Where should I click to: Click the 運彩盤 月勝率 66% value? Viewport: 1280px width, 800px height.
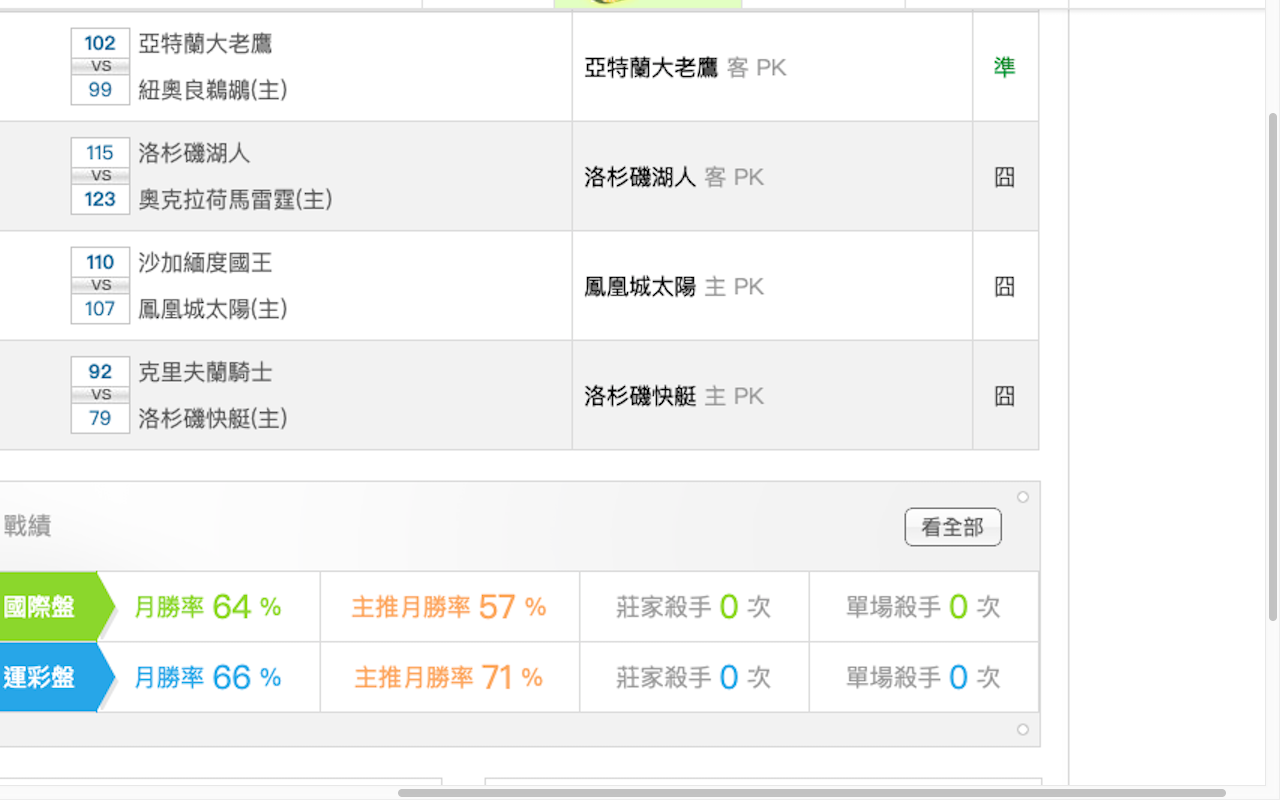[x=208, y=677]
